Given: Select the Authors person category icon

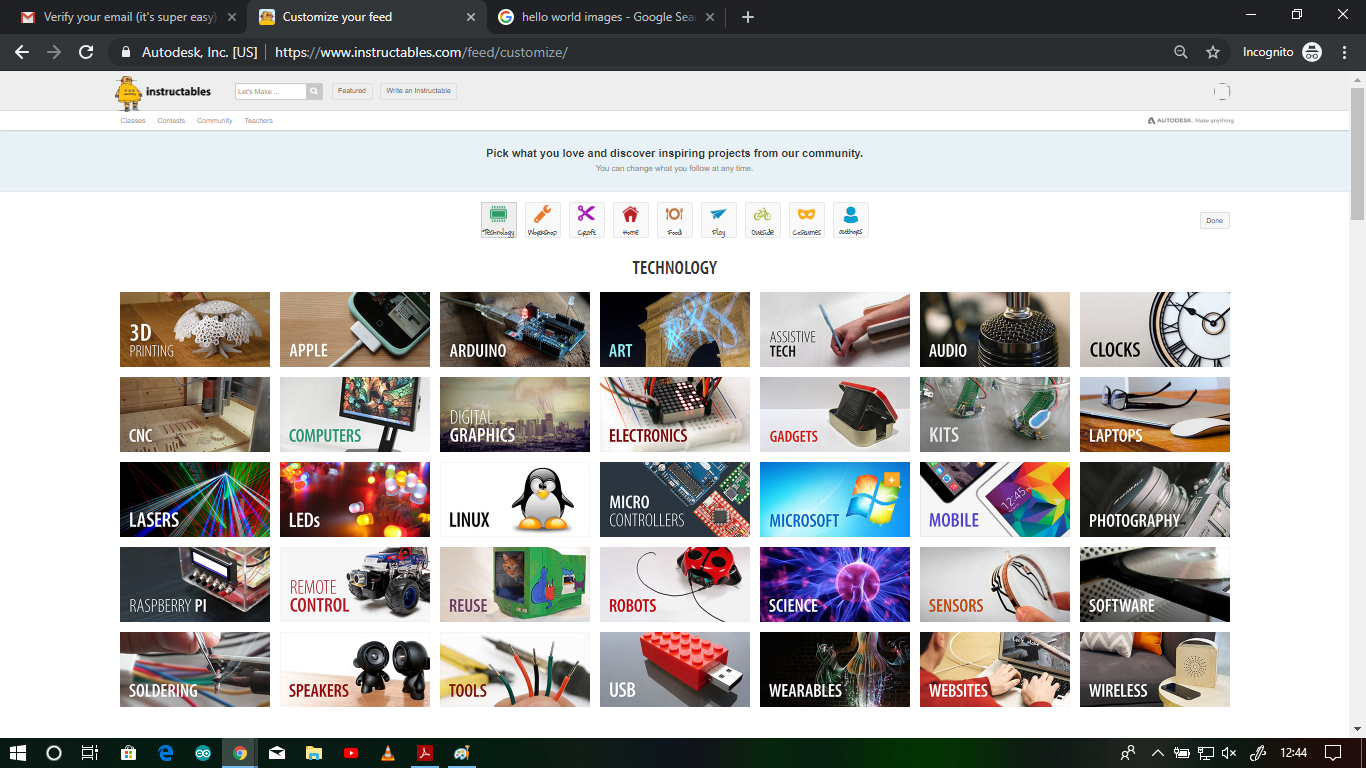Looking at the screenshot, I should pos(851,220).
